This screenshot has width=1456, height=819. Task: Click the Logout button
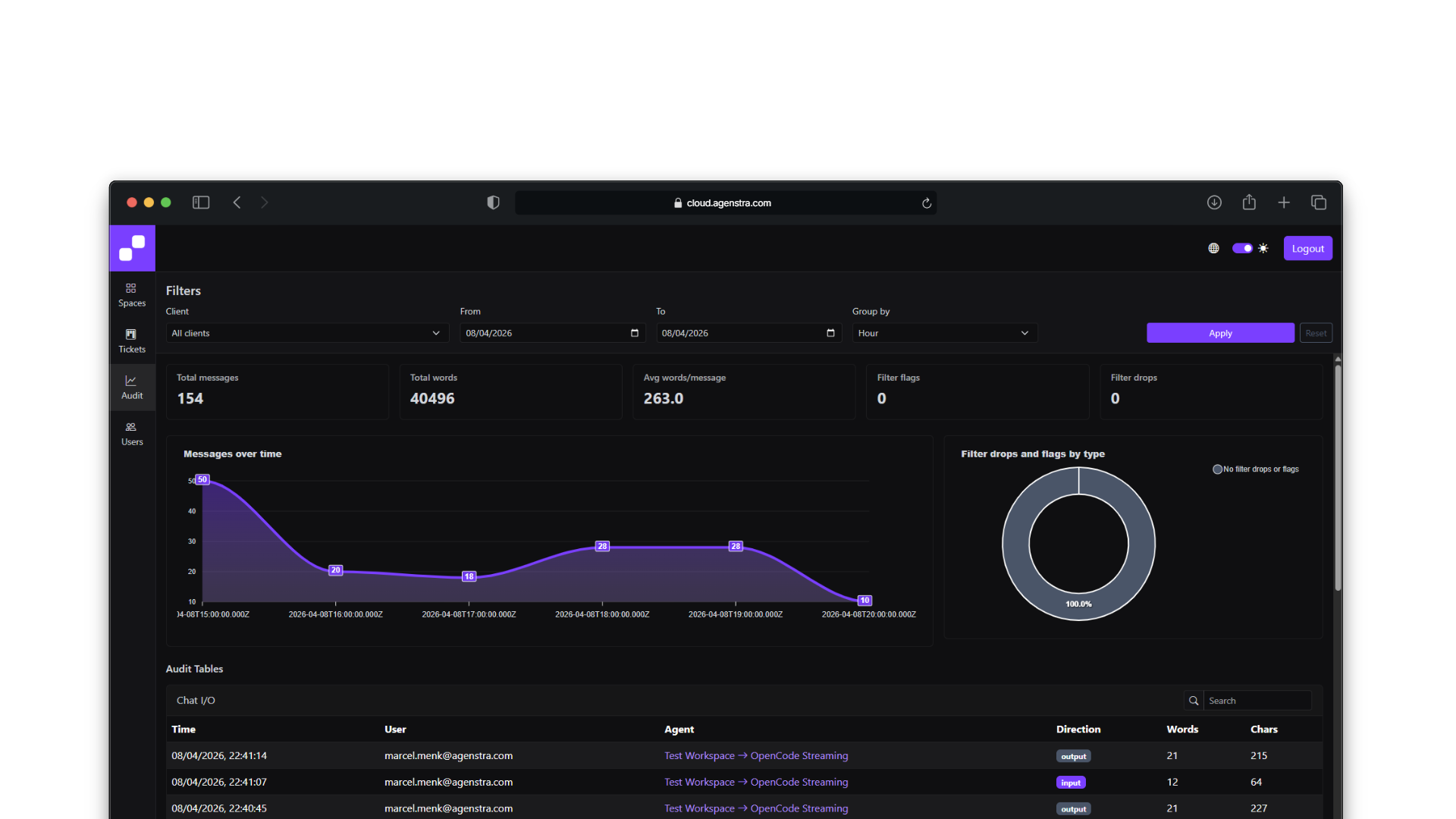(1307, 248)
